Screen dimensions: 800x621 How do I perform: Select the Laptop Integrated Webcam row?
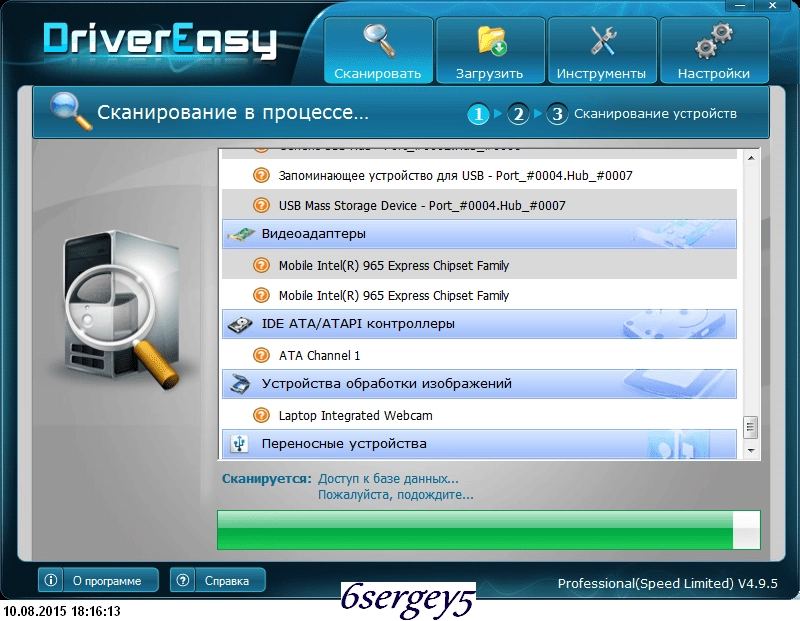(479, 415)
